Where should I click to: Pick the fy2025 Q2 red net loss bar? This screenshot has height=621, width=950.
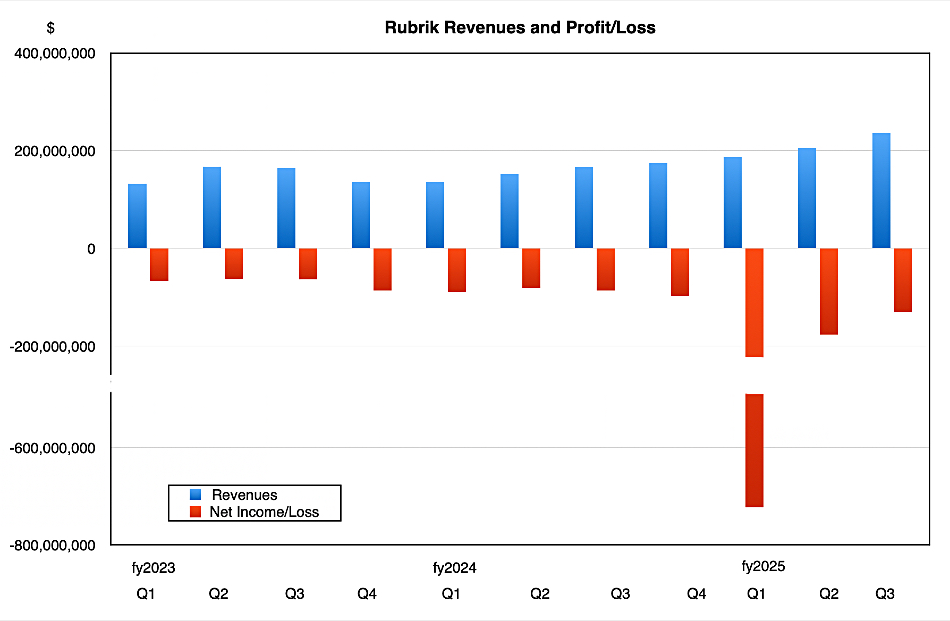pyautogui.click(x=829, y=291)
